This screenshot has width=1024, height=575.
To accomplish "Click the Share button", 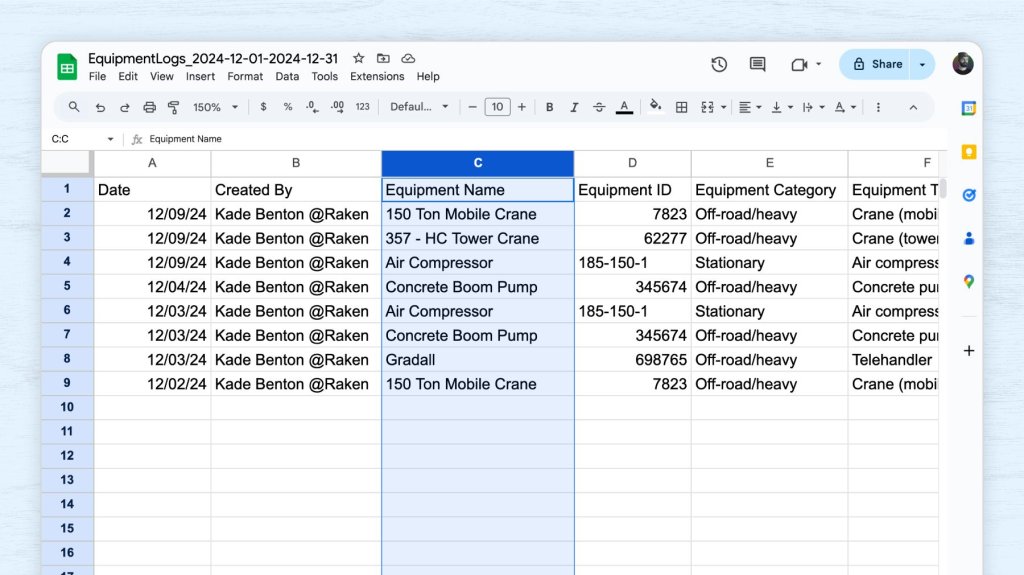I will click(876, 64).
